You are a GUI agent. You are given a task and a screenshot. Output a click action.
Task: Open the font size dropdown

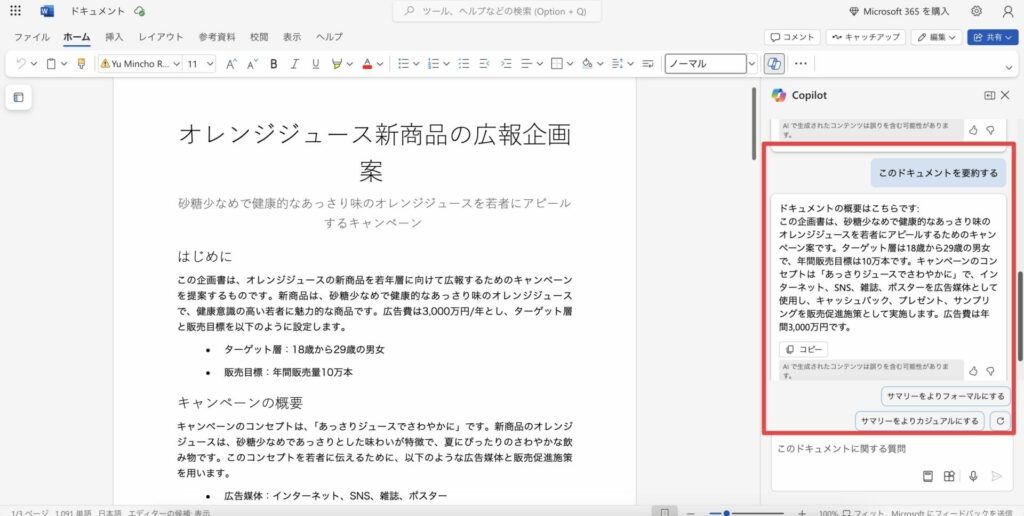[209, 63]
